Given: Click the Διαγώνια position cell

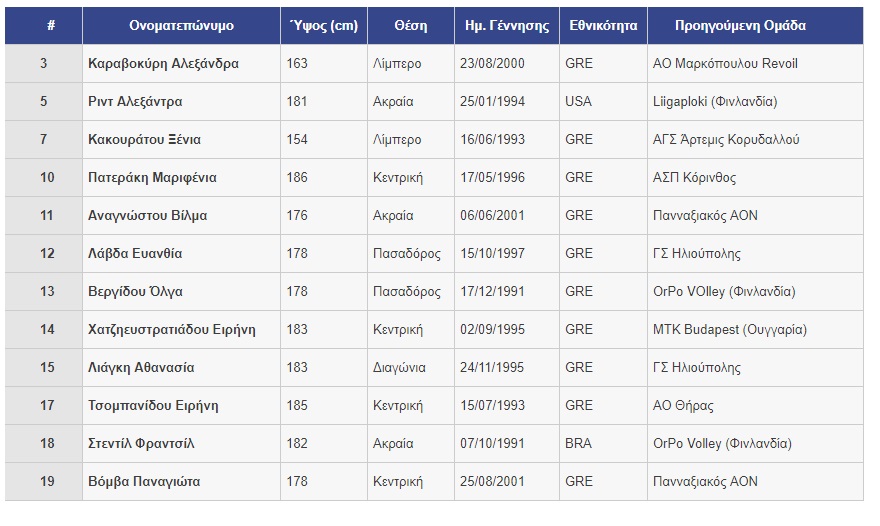Looking at the screenshot, I should click(399, 368).
